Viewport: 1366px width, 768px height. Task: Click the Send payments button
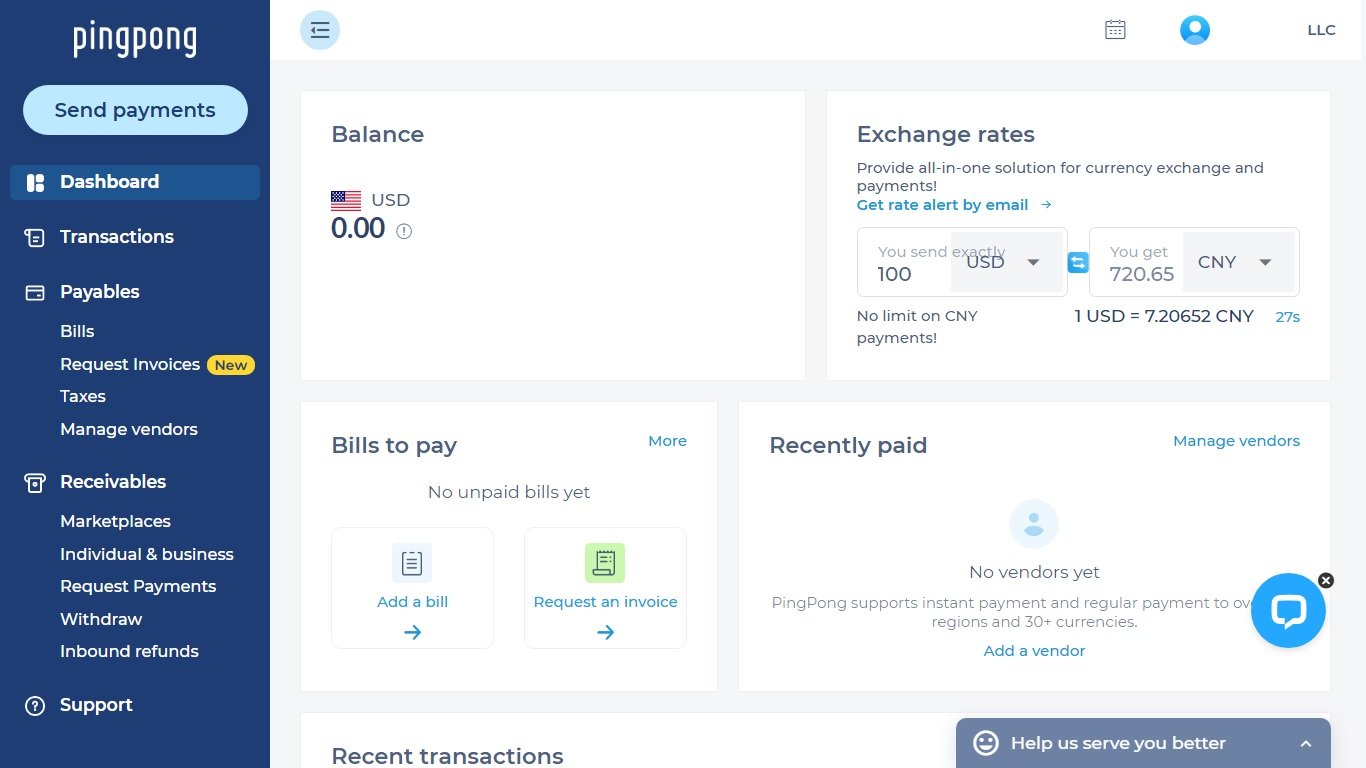click(135, 110)
